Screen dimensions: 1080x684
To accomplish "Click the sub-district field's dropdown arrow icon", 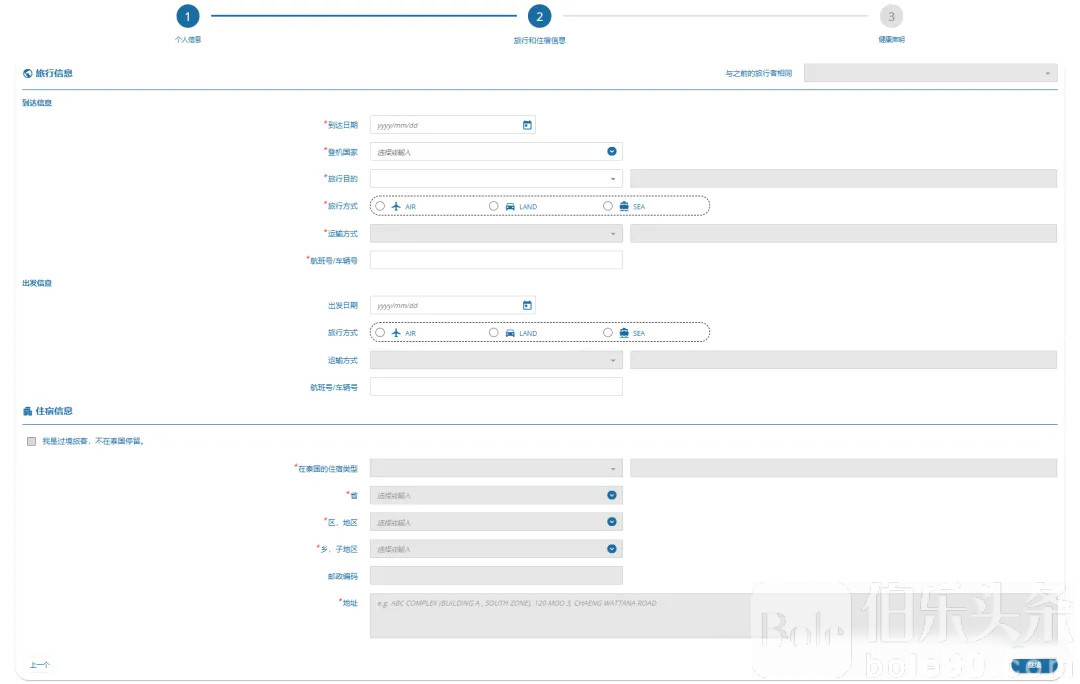I will click(612, 549).
